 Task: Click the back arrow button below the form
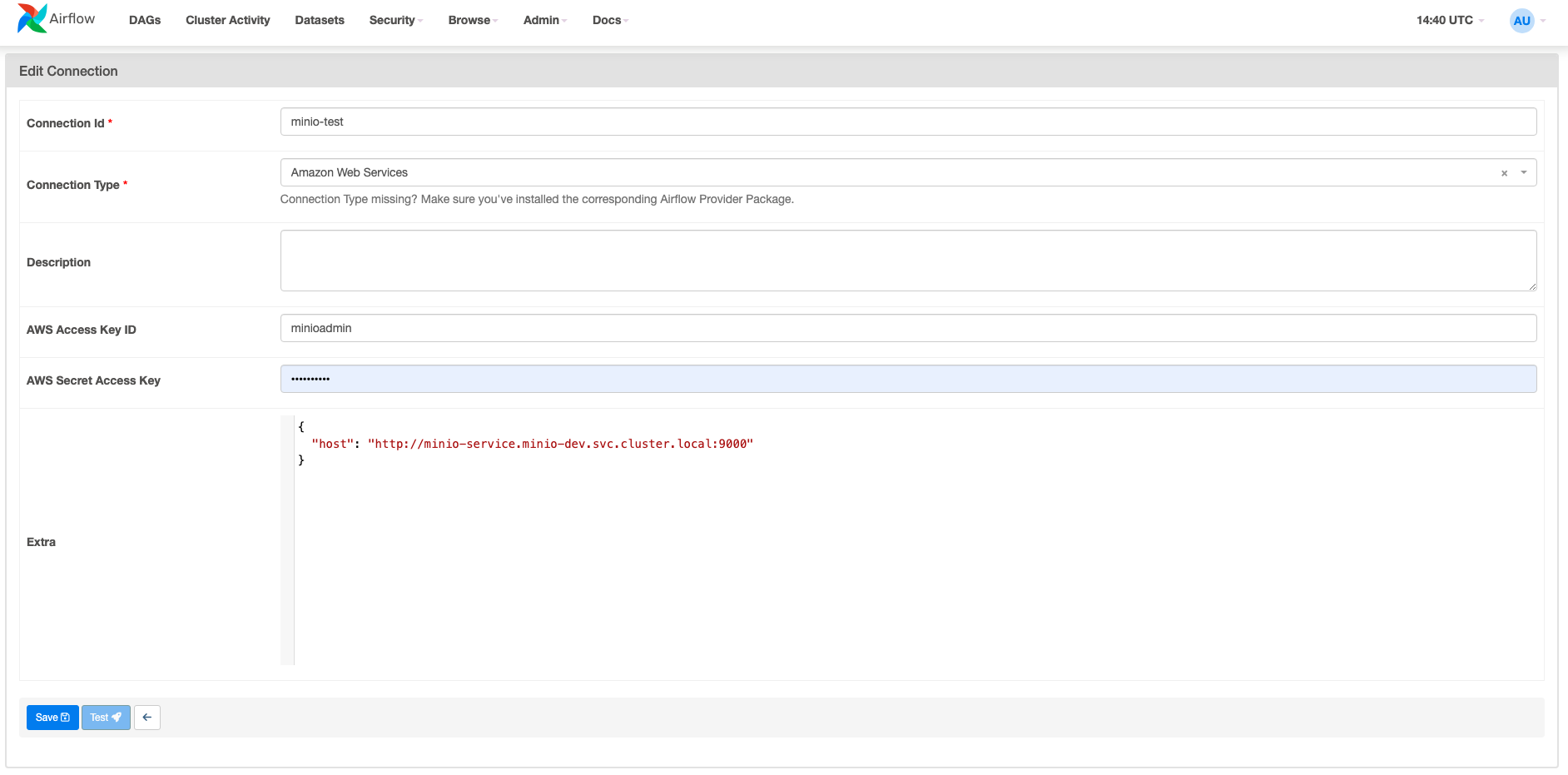[147, 717]
